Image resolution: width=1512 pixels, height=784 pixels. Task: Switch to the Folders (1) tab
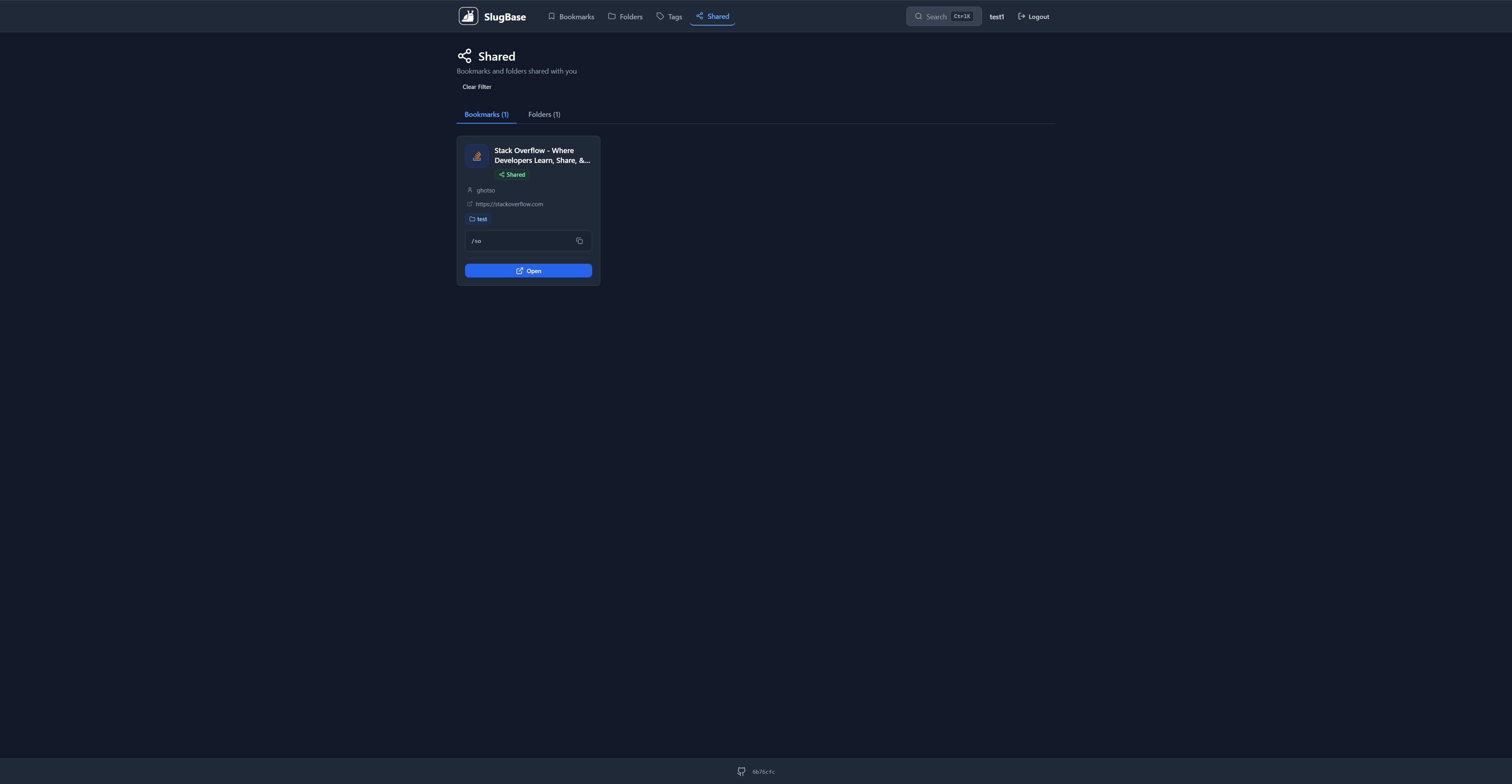(543, 115)
